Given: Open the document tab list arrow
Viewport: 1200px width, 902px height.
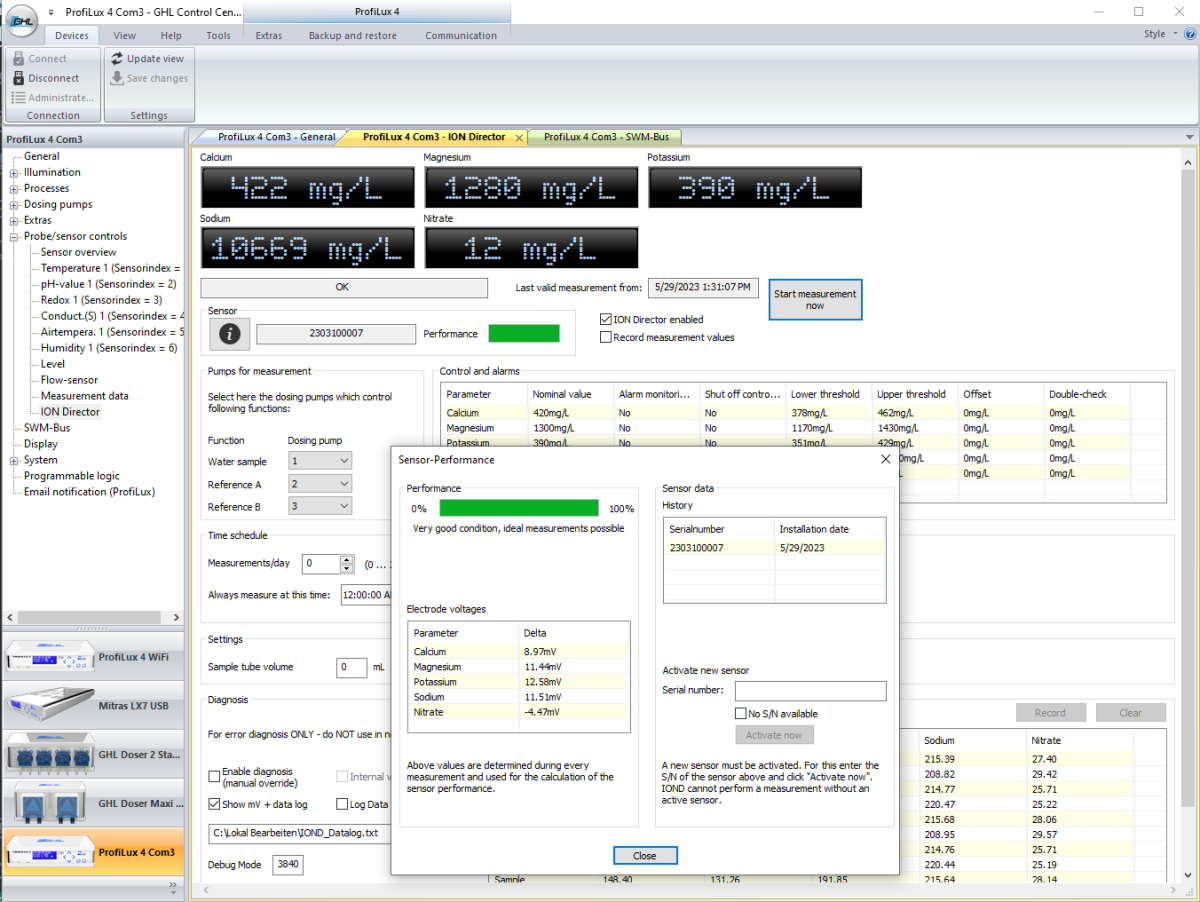Looking at the screenshot, I should point(1189,137).
